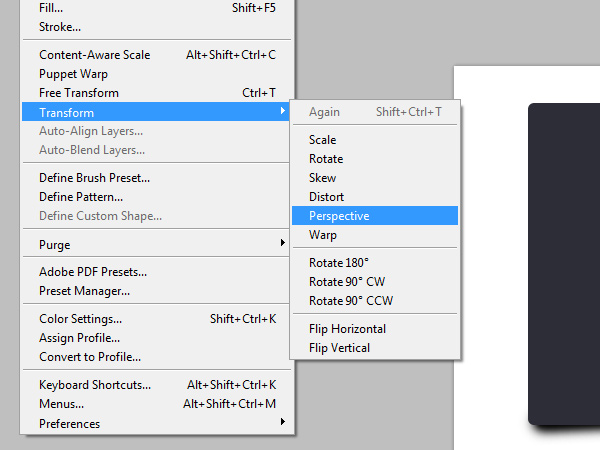The height and width of the screenshot is (450, 600).
Task: Click the dark rounded shape on canvas
Action: pyautogui.click(x=564, y=264)
